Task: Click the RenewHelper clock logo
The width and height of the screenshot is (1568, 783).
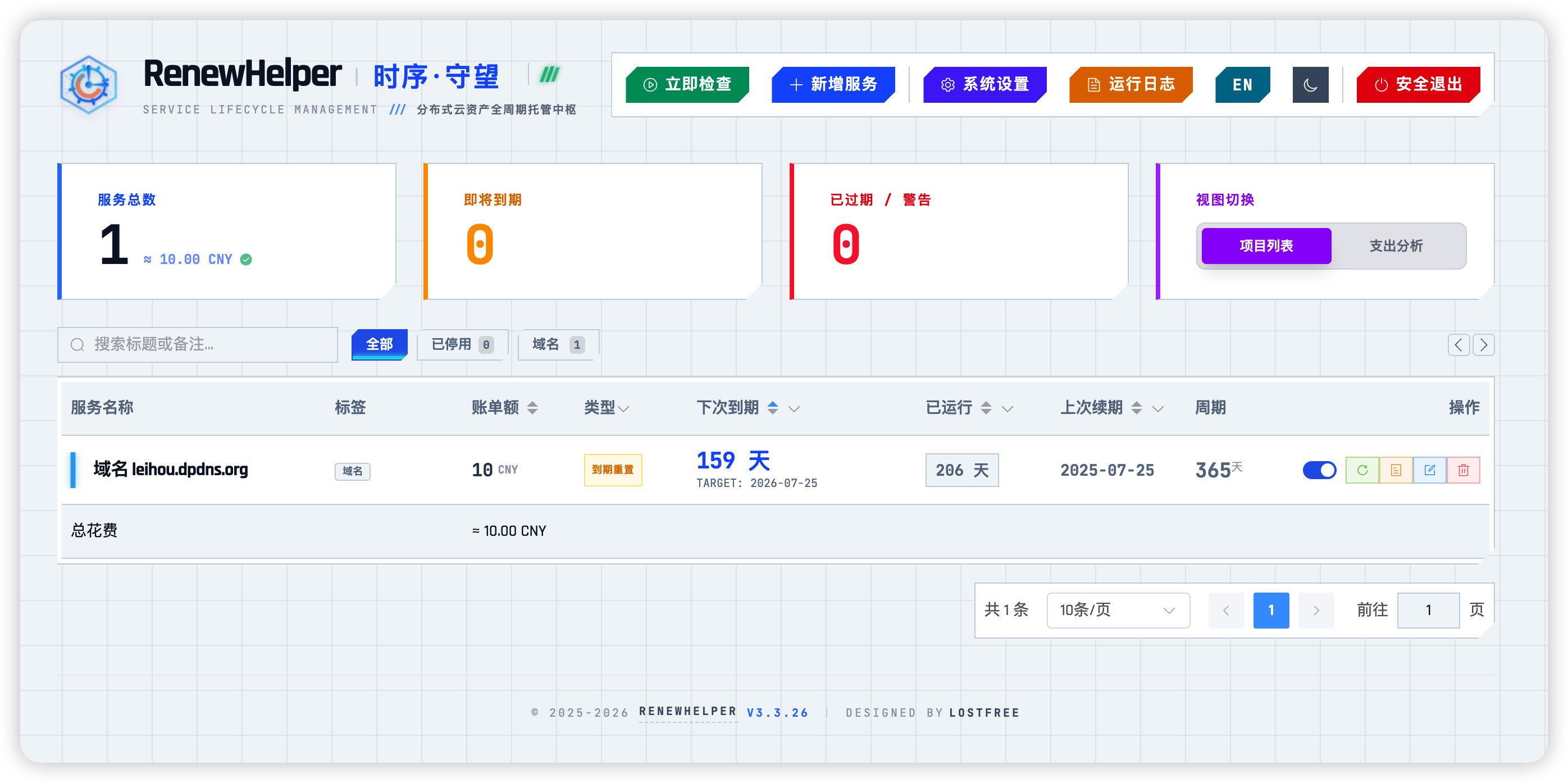Action: point(89,85)
